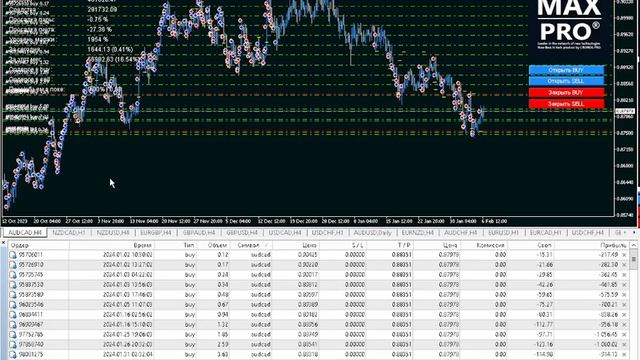The height and width of the screenshot is (360, 640).
Task: Click the order icon of the 2.59 lot row
Action: click(x=13, y=344)
